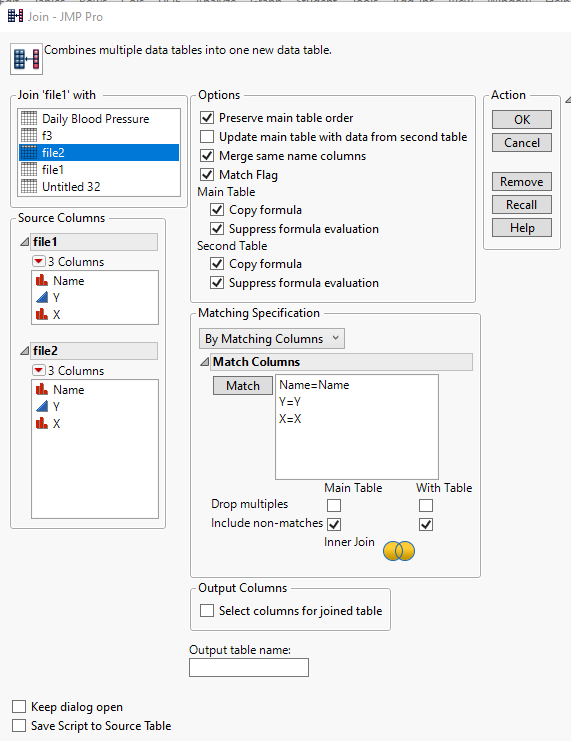Click the nominal icon of Name under file1
The height and width of the screenshot is (741, 571).
(x=42, y=281)
